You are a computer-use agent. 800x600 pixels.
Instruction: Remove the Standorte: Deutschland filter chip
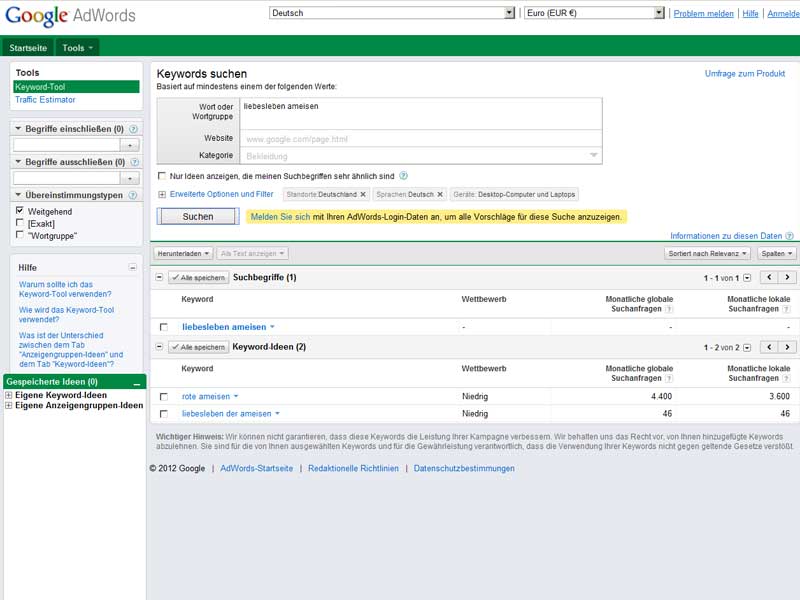[363, 194]
